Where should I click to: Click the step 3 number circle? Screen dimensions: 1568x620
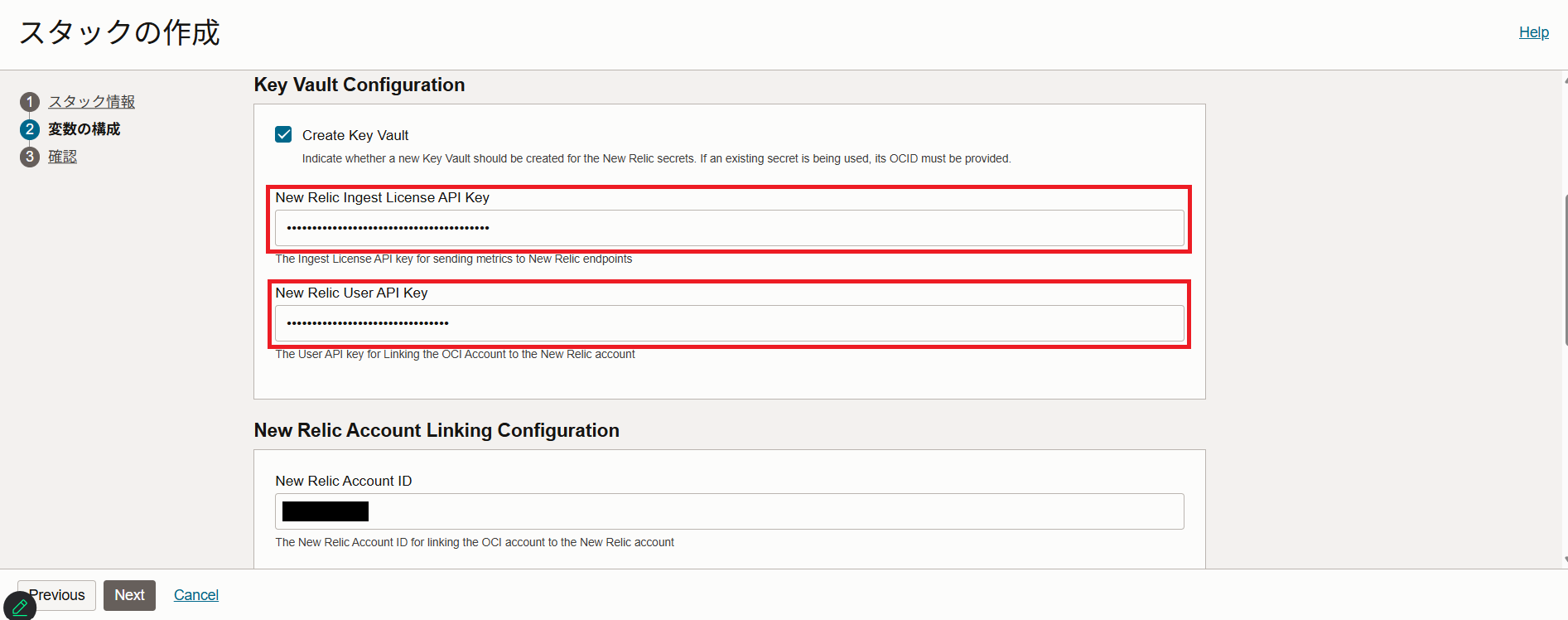(x=30, y=157)
